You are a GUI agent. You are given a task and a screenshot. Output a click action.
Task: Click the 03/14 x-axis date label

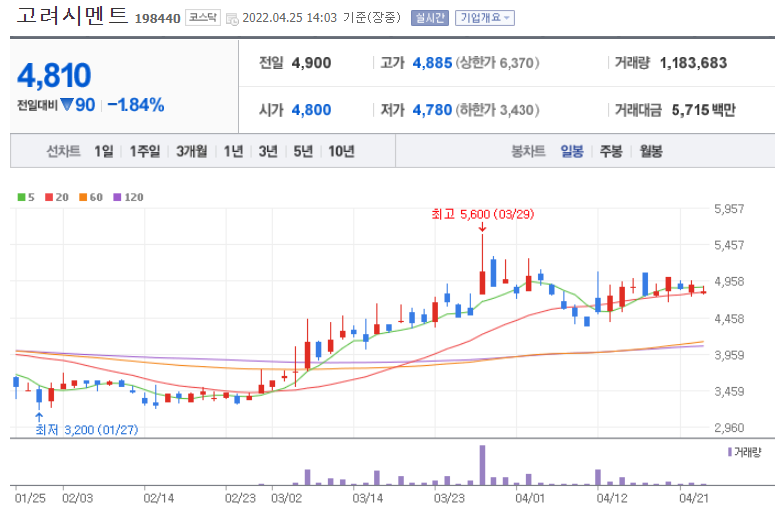[367, 498]
